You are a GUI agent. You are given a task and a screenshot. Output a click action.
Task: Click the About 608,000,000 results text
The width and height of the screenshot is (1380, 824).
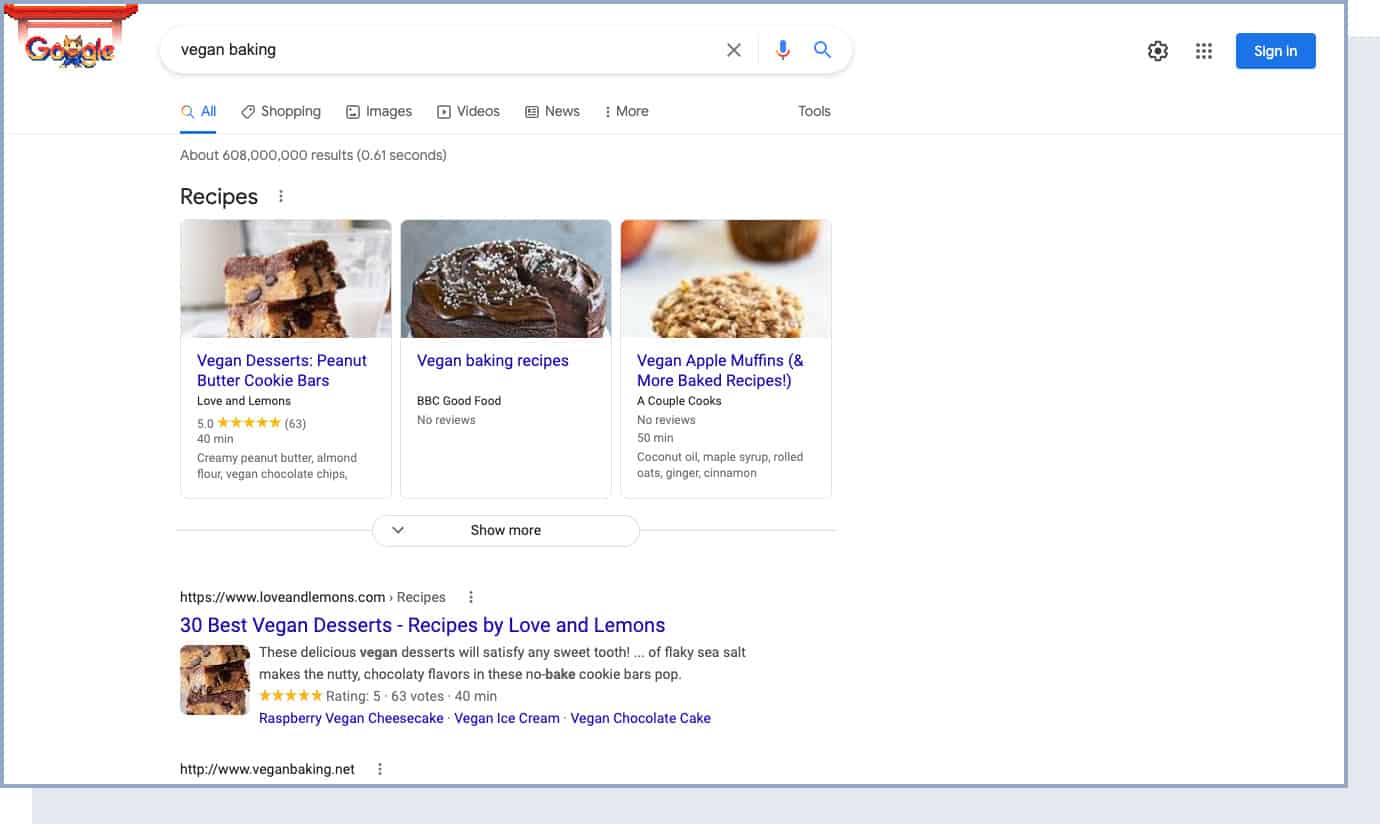point(313,155)
